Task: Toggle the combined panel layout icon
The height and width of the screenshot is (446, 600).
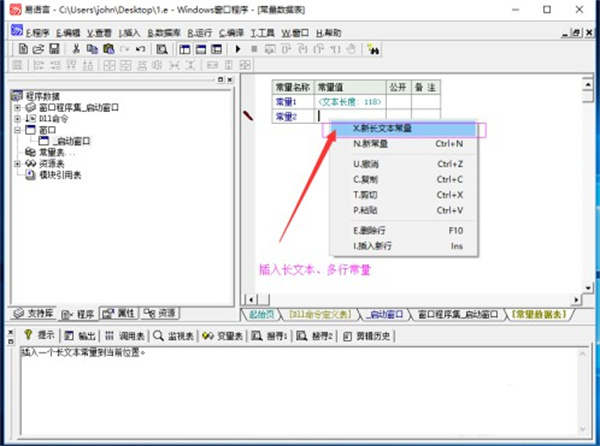Action: click(x=217, y=49)
